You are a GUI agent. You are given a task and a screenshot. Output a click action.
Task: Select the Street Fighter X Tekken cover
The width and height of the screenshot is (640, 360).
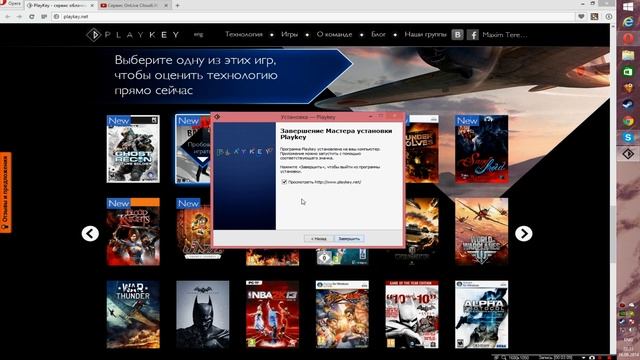342,314
